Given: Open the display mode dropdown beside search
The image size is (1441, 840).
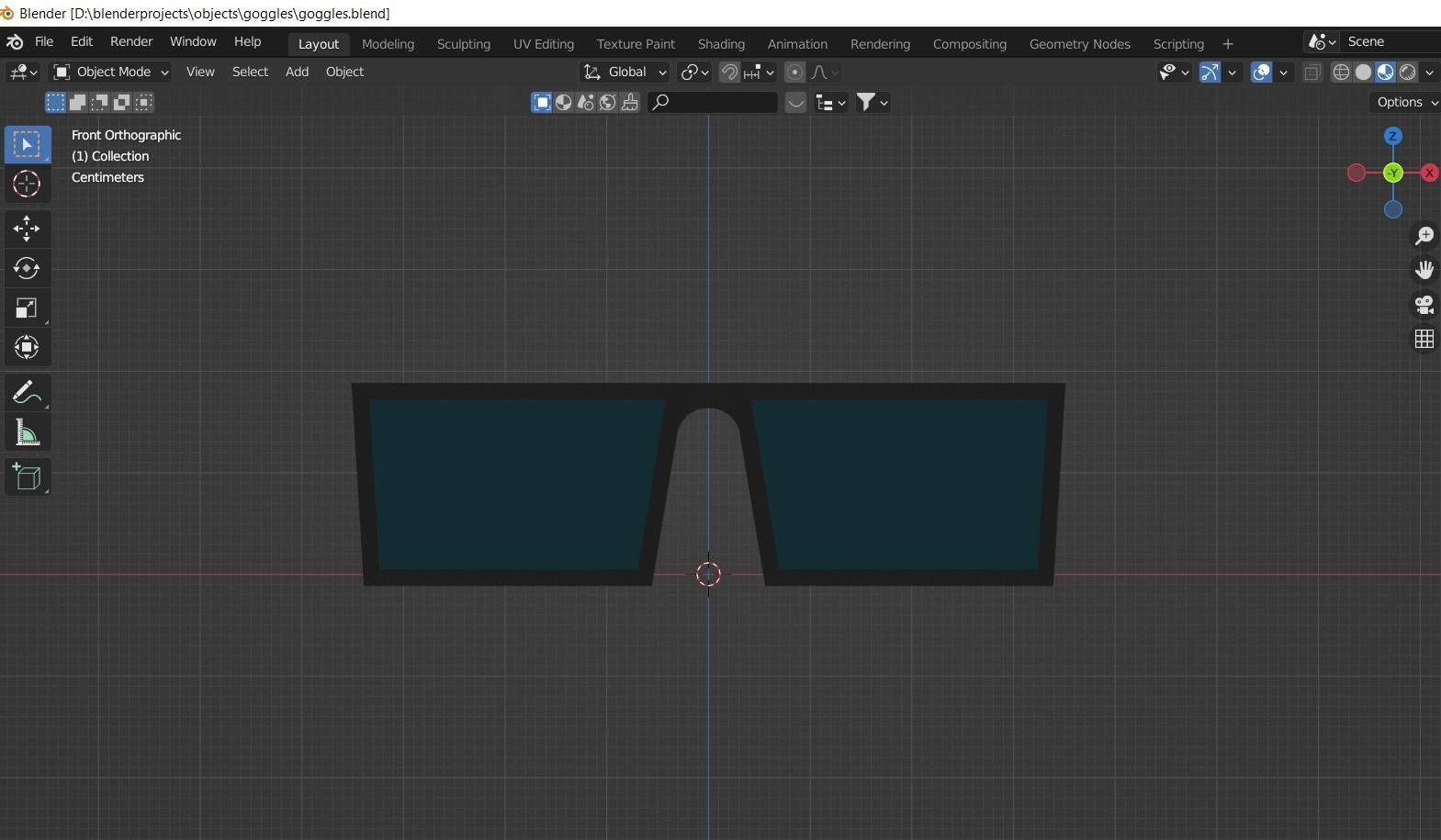Looking at the screenshot, I should click(x=830, y=103).
